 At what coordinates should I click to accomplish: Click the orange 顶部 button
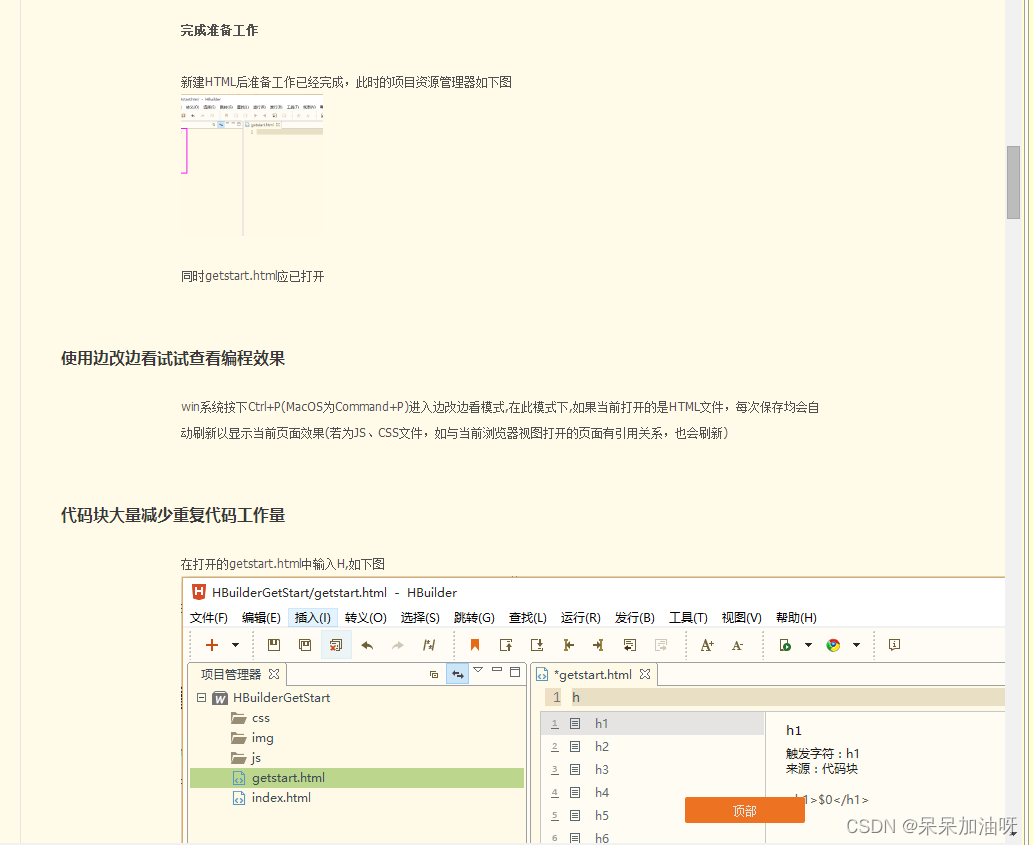(x=744, y=810)
